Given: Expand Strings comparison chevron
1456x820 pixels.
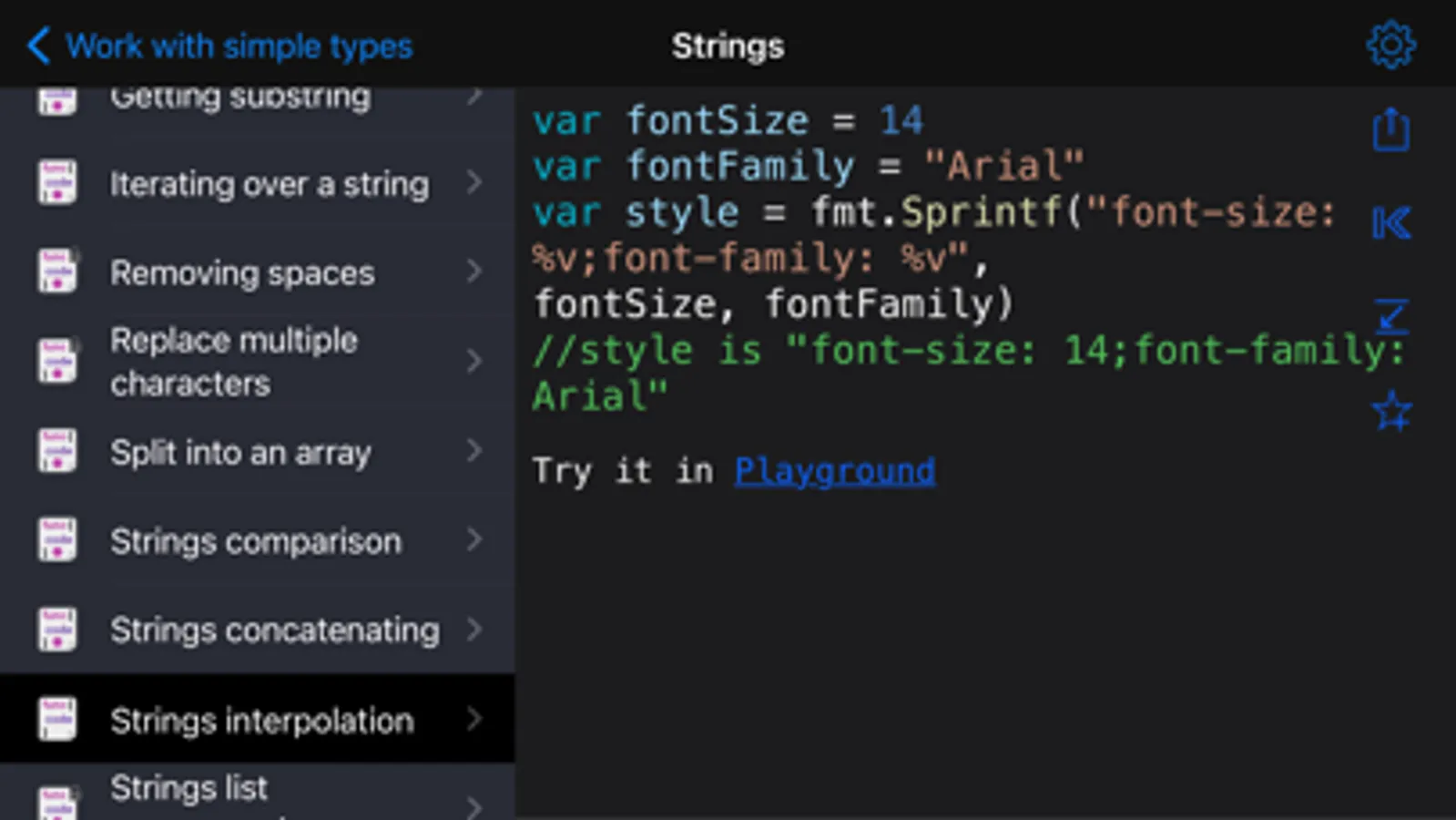Looking at the screenshot, I should tap(473, 540).
